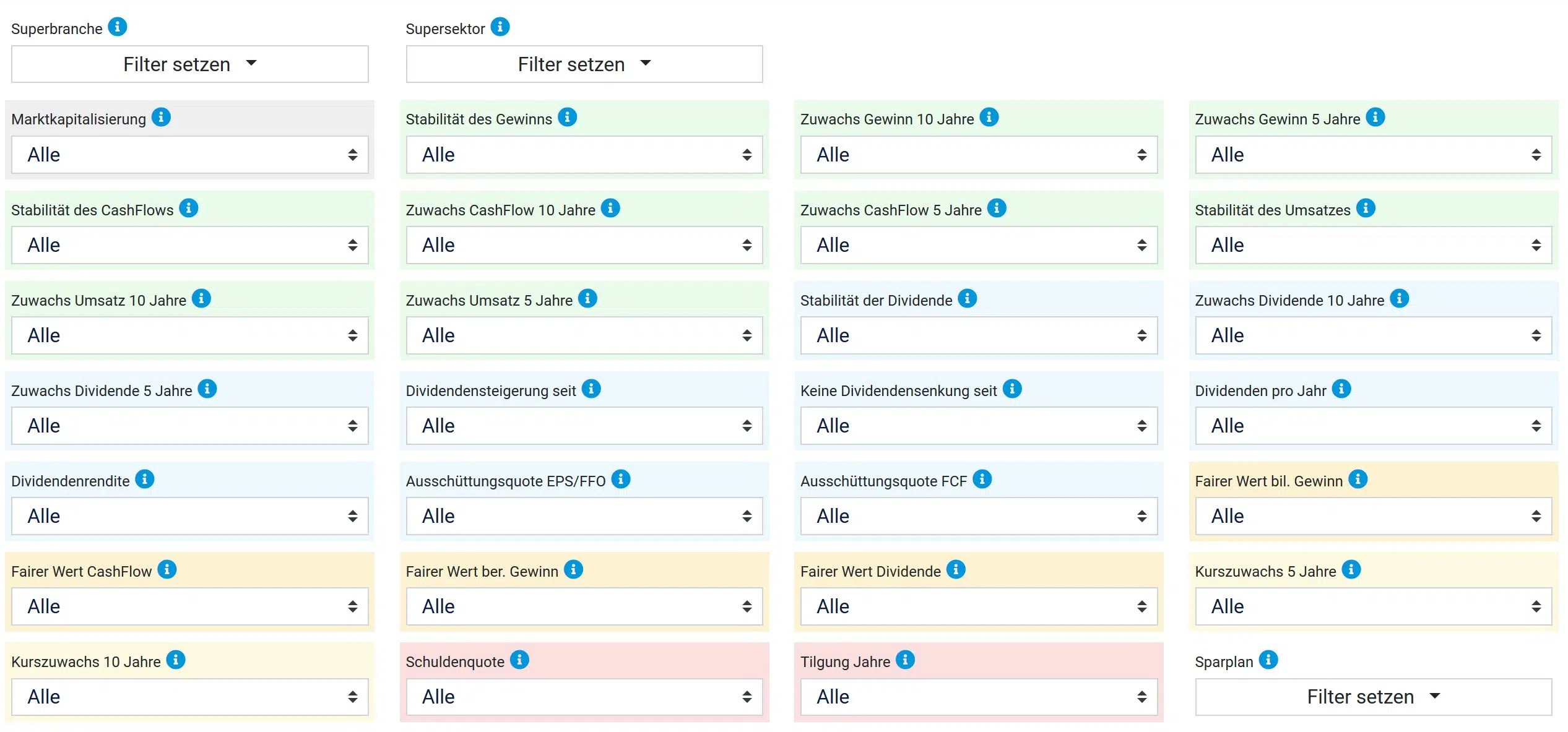Viewport: 1568px width, 732px height.
Task: Open the Kurszuwachs 10 Jahre select box
Action: pos(190,697)
